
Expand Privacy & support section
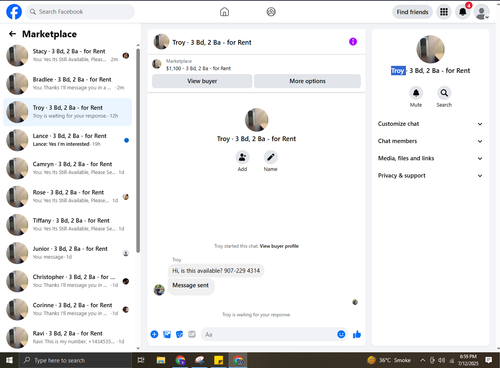click(430, 176)
